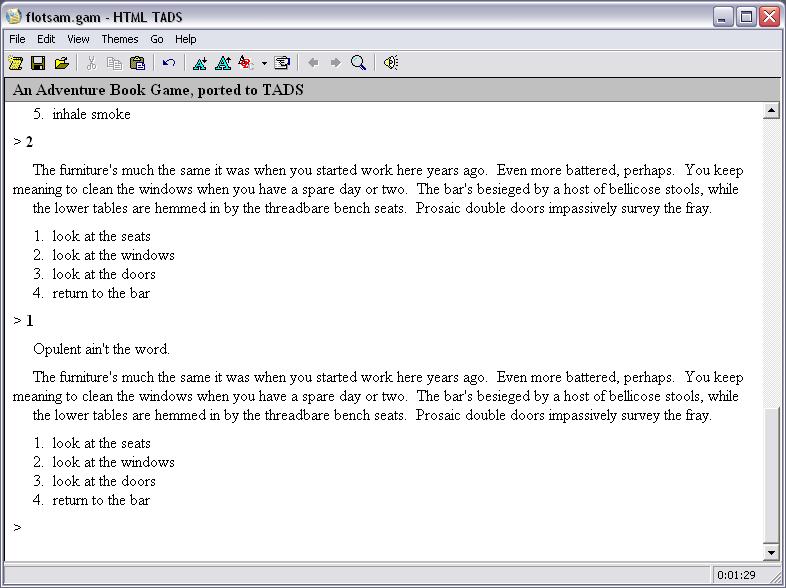The image size is (786, 588).
Task: Click the vertical scrollbar thumb
Action: point(771,475)
